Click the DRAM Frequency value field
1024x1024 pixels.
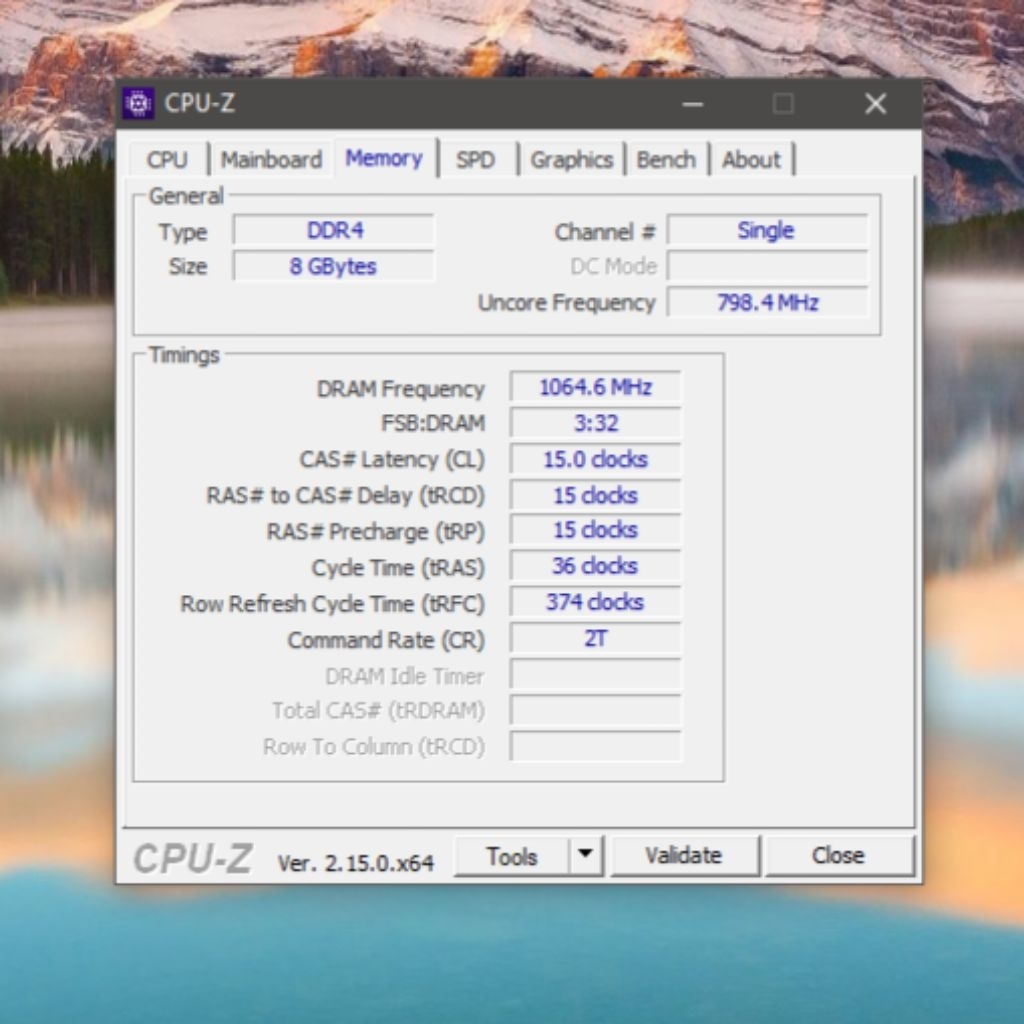click(594, 387)
